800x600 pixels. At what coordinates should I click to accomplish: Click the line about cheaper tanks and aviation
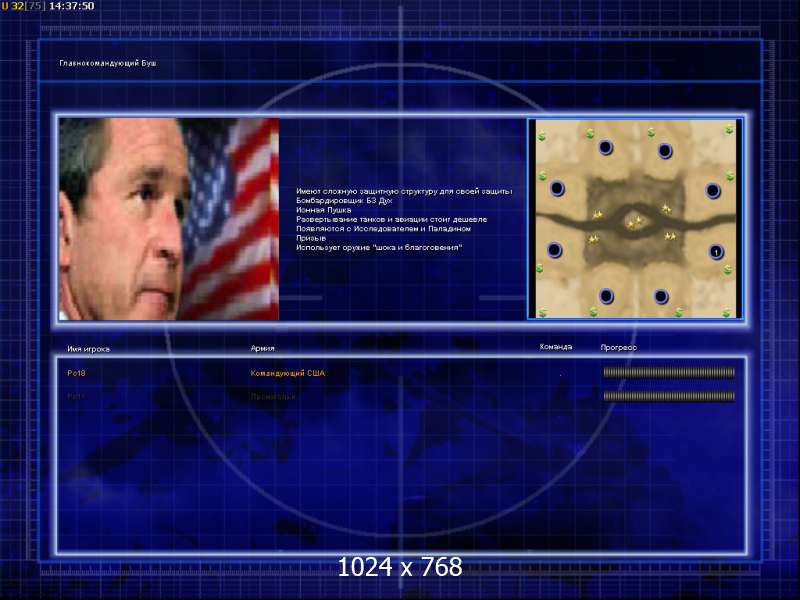click(391, 219)
